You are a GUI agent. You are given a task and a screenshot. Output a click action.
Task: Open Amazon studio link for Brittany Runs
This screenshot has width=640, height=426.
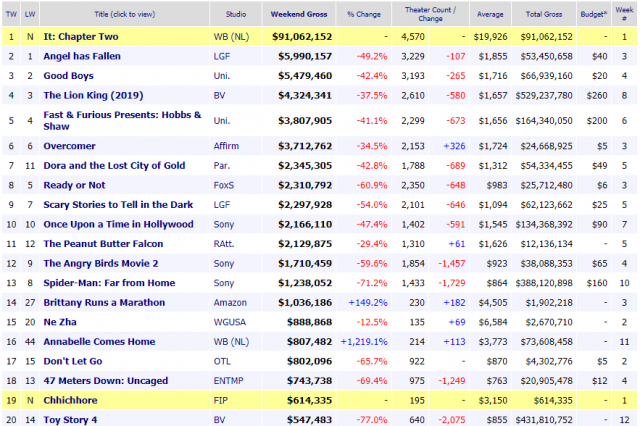(230, 303)
